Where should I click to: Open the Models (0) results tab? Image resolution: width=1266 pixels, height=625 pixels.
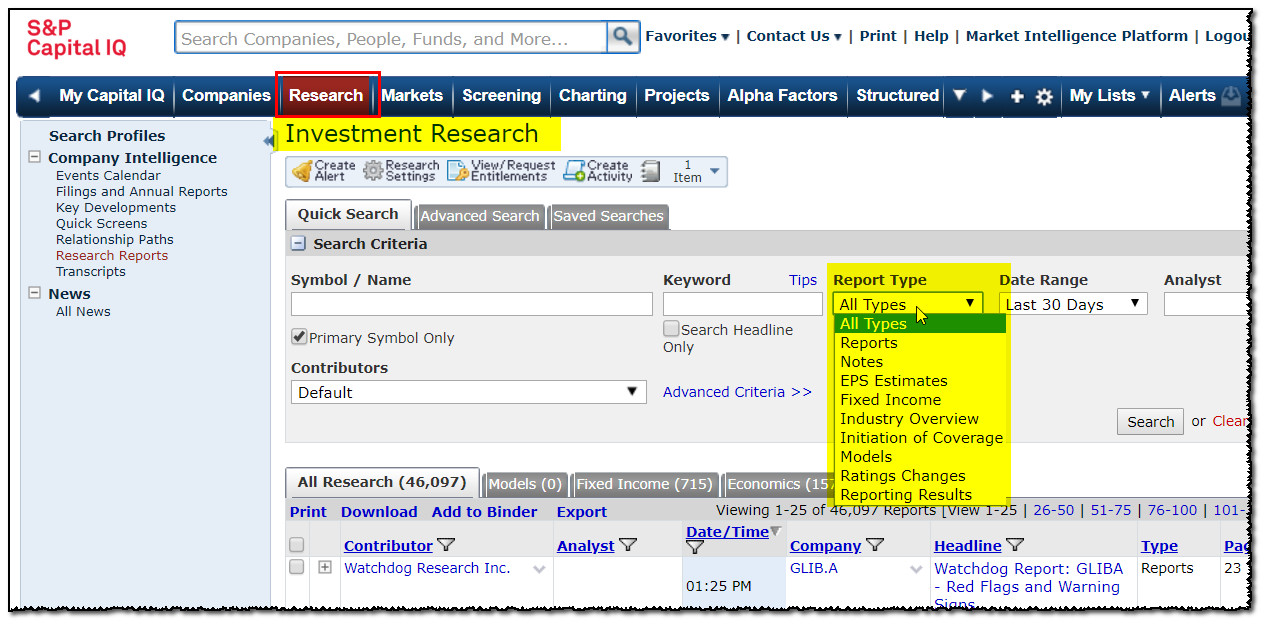pyautogui.click(x=525, y=484)
